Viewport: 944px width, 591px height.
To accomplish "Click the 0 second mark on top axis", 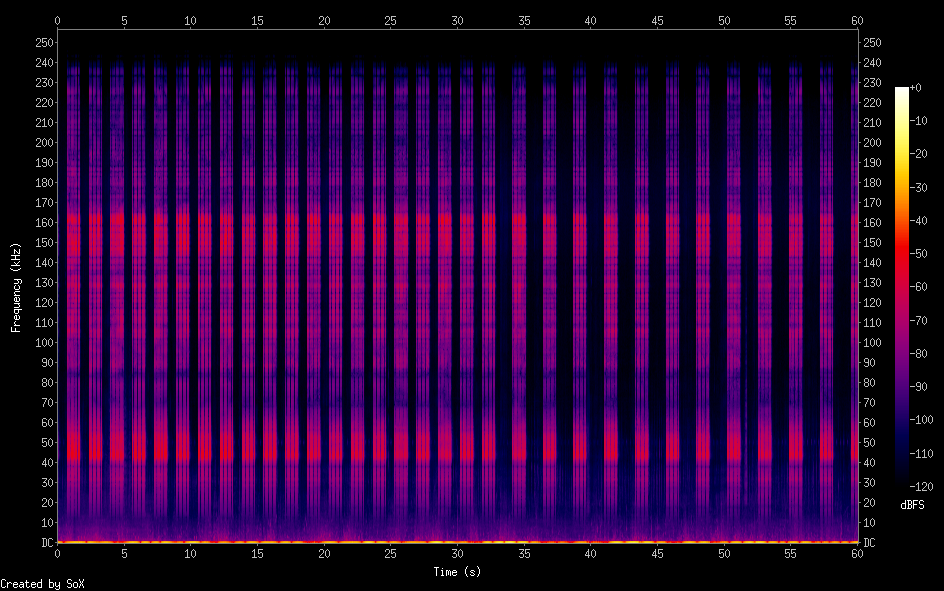I will point(58,20).
